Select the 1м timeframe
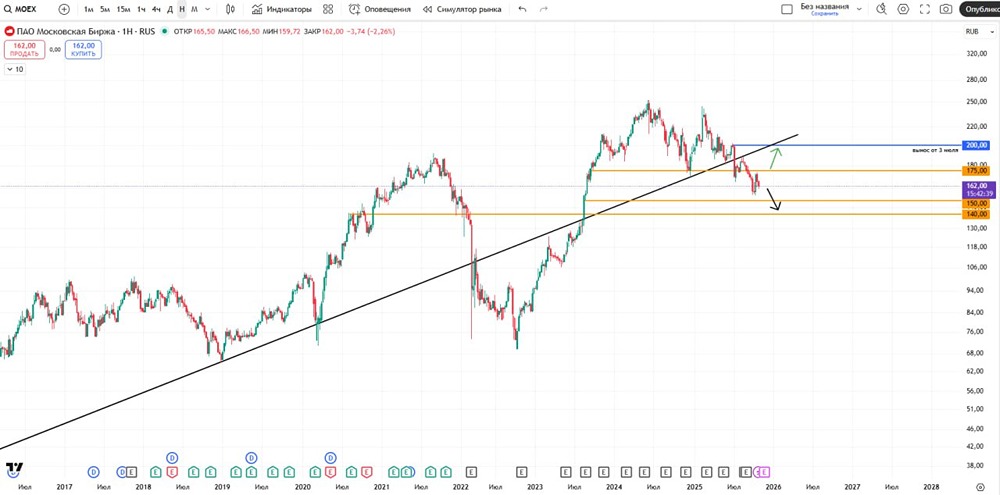Image resolution: width=1000 pixels, height=495 pixels. point(89,10)
